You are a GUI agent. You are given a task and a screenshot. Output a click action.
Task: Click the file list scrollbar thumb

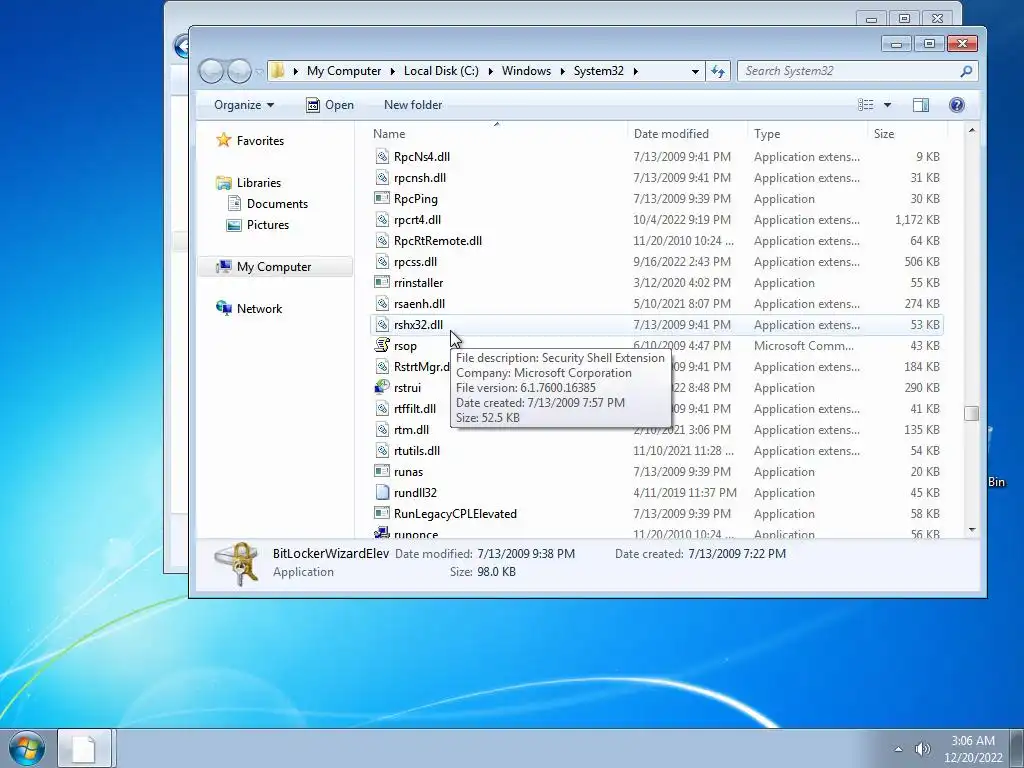tap(972, 413)
